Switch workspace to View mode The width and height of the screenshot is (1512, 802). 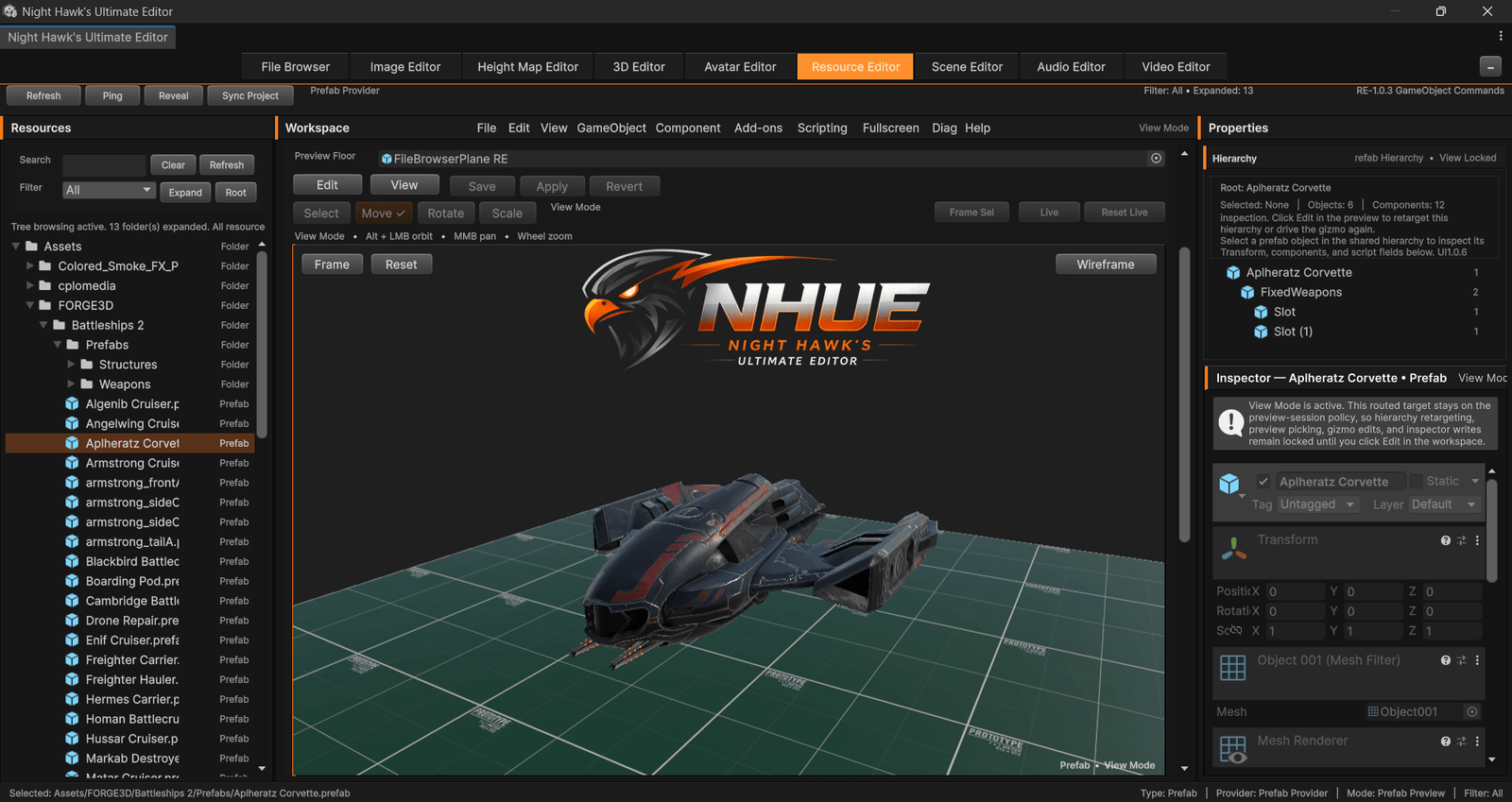[x=404, y=185]
